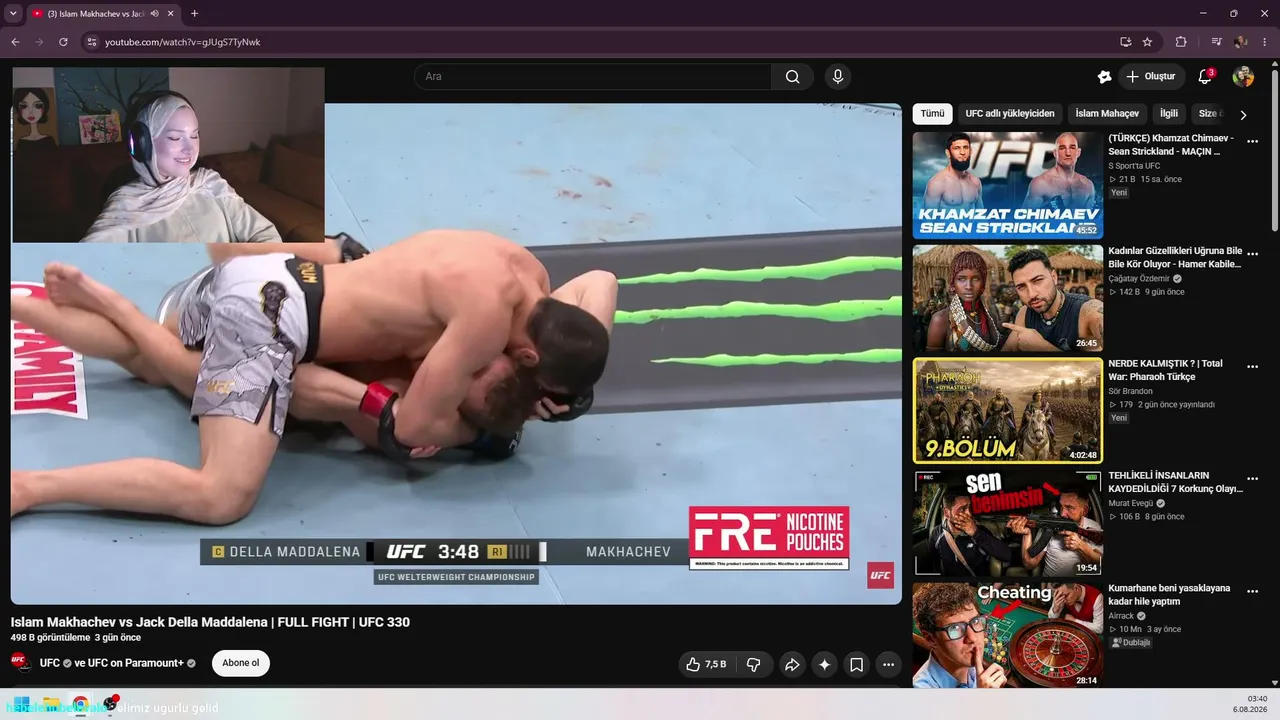Select the İslam Mahaçev chip
Screen dimensions: 1280x720
point(1107,114)
